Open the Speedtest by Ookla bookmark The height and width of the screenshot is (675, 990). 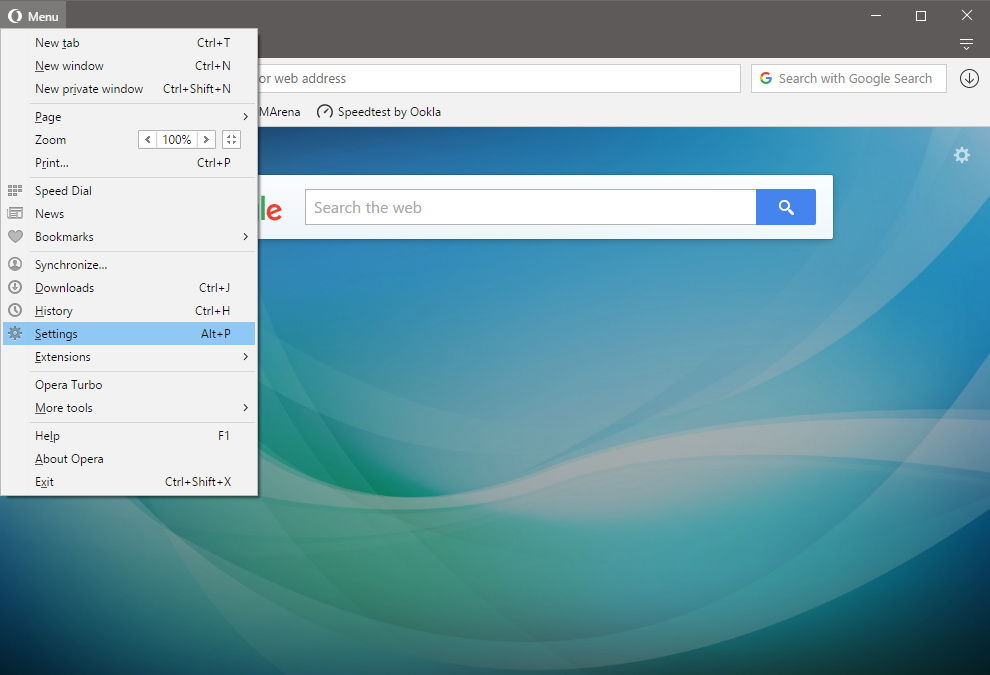379,112
